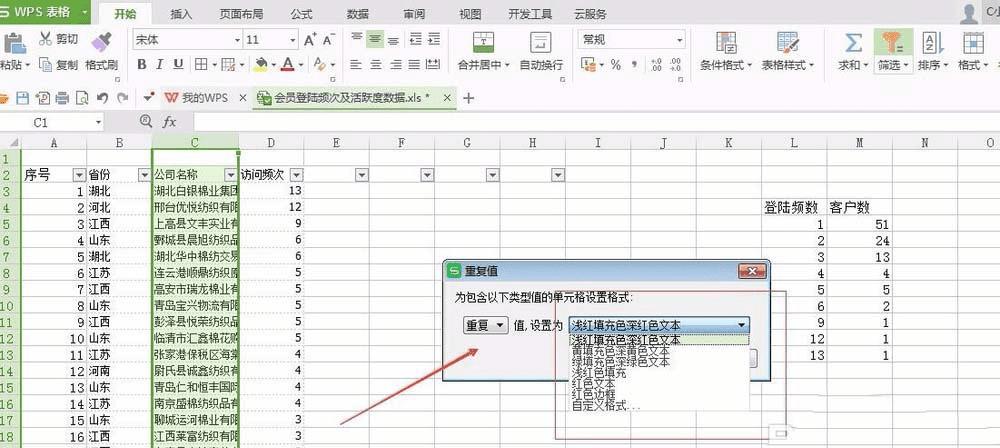Screen dimensions: 1000x448
Task: Toggle bold formatting (B)
Action: 142,64
